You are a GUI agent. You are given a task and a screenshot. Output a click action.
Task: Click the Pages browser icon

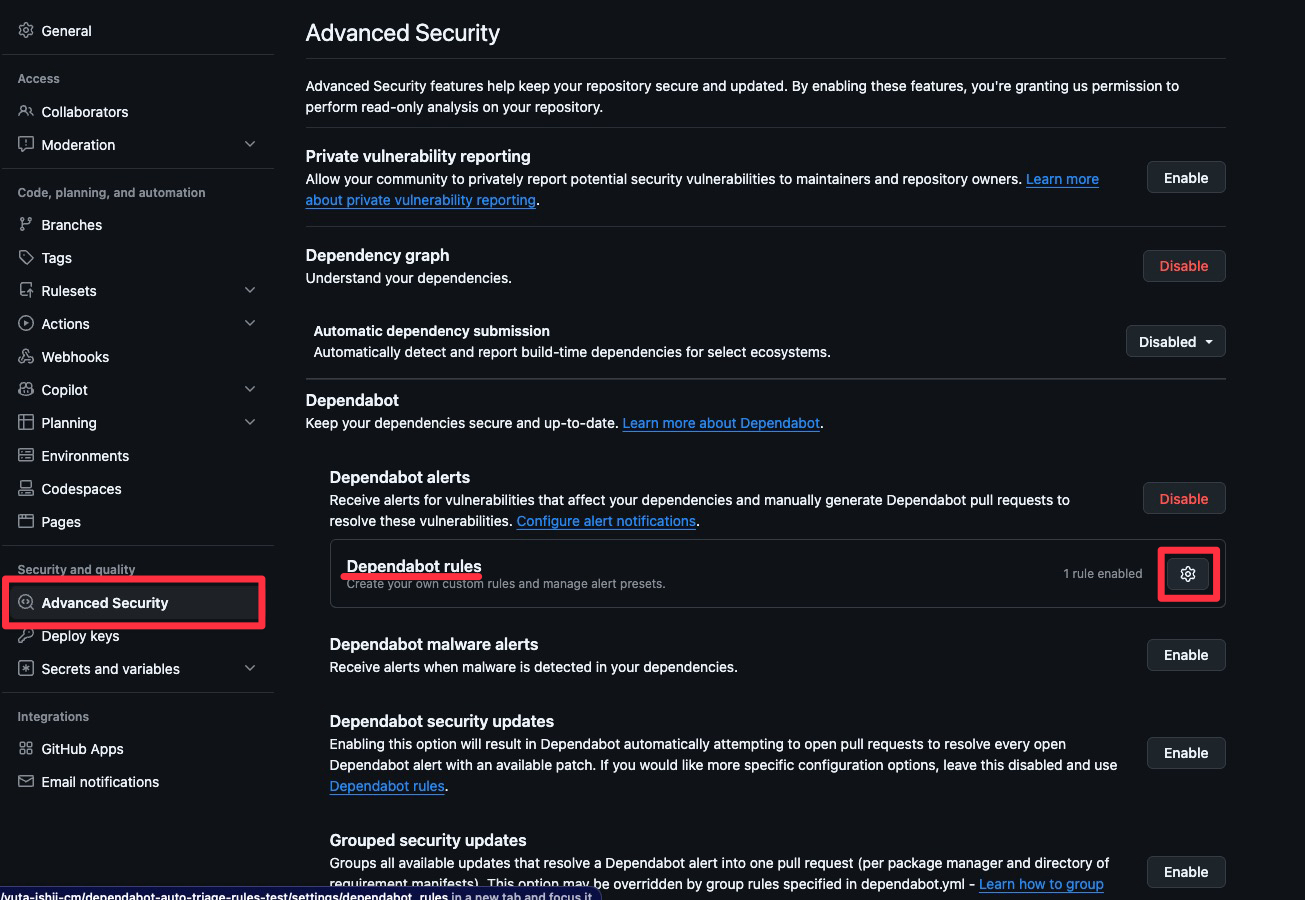26,522
